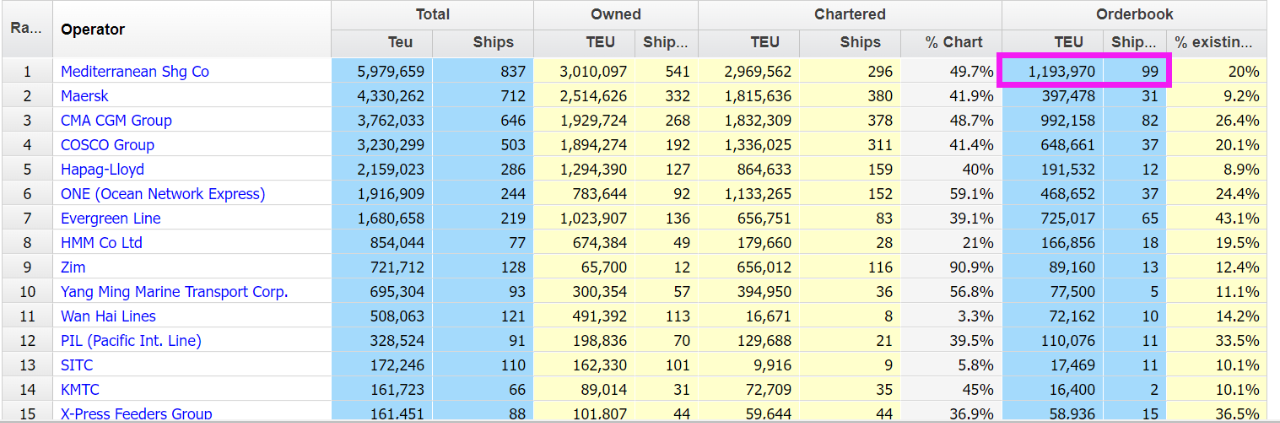Image resolution: width=1280 pixels, height=423 pixels.
Task: Open the Hapag-Lloyd operator link
Action: click(102, 169)
